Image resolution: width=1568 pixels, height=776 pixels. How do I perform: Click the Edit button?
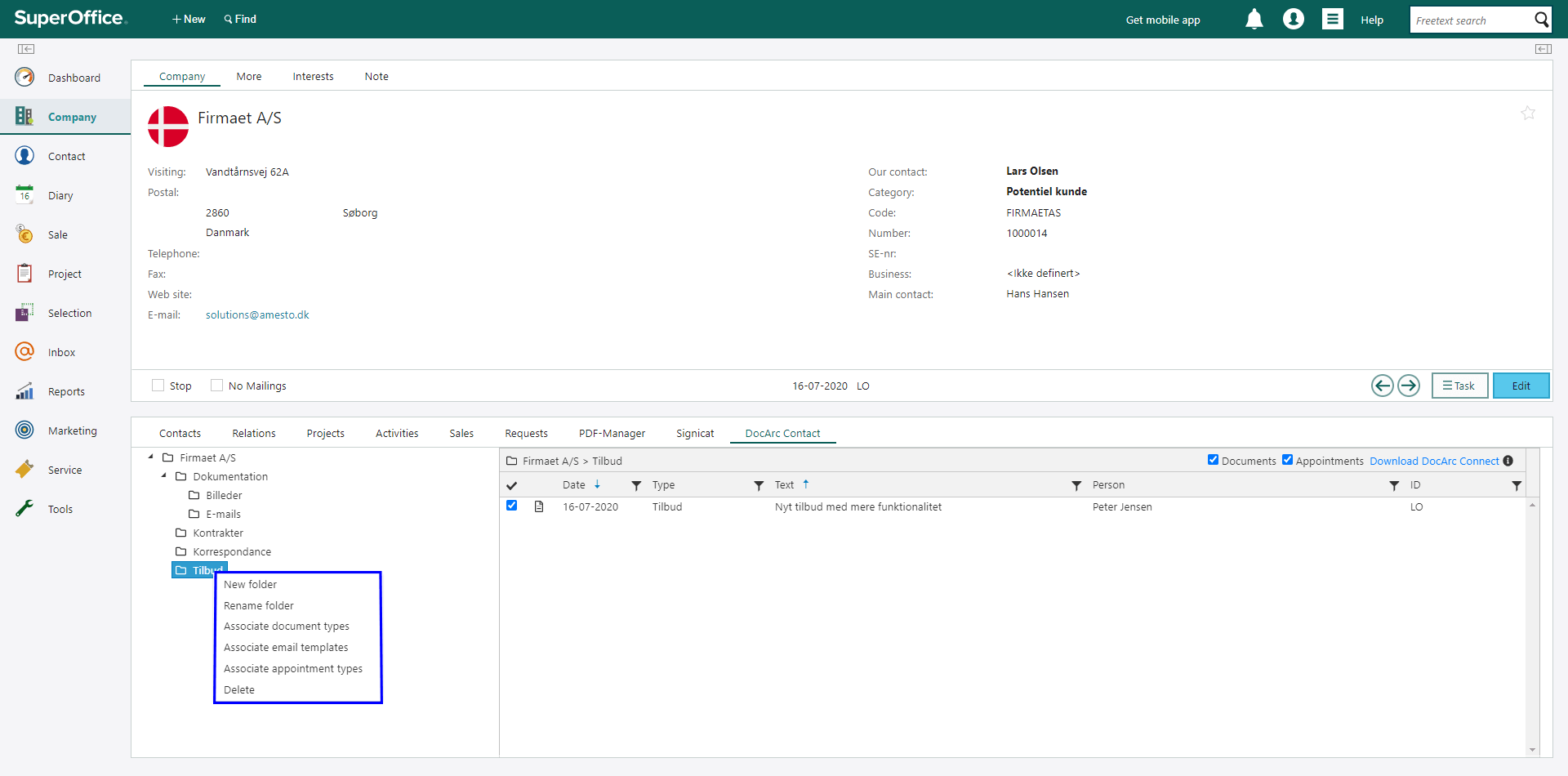point(1520,386)
